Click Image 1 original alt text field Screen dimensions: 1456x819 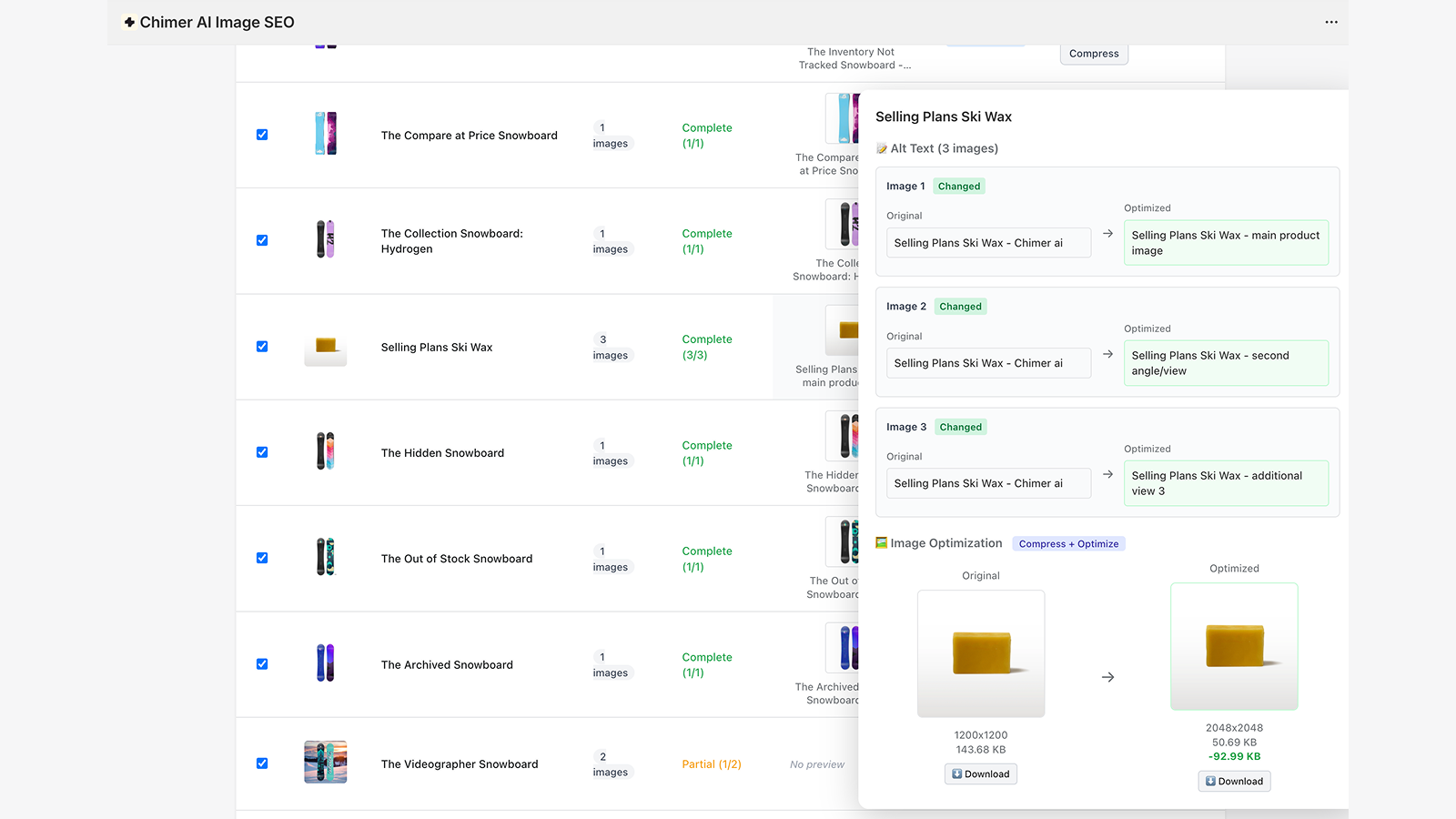click(988, 243)
